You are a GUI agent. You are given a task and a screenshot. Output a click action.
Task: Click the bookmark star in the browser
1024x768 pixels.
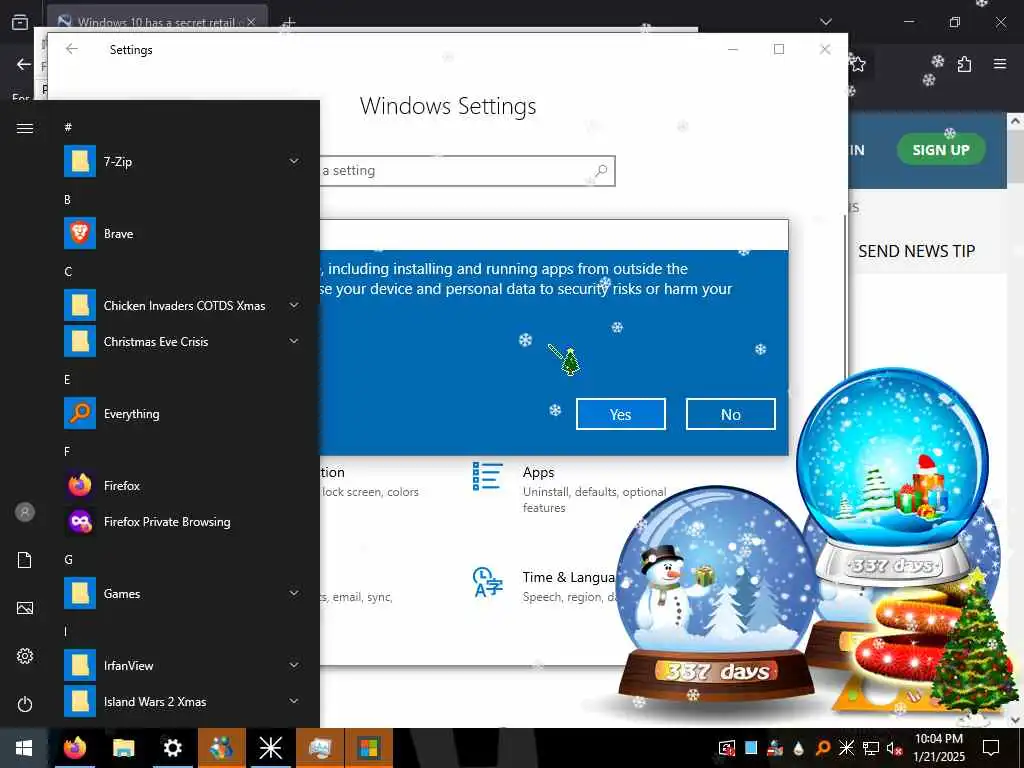[857, 64]
